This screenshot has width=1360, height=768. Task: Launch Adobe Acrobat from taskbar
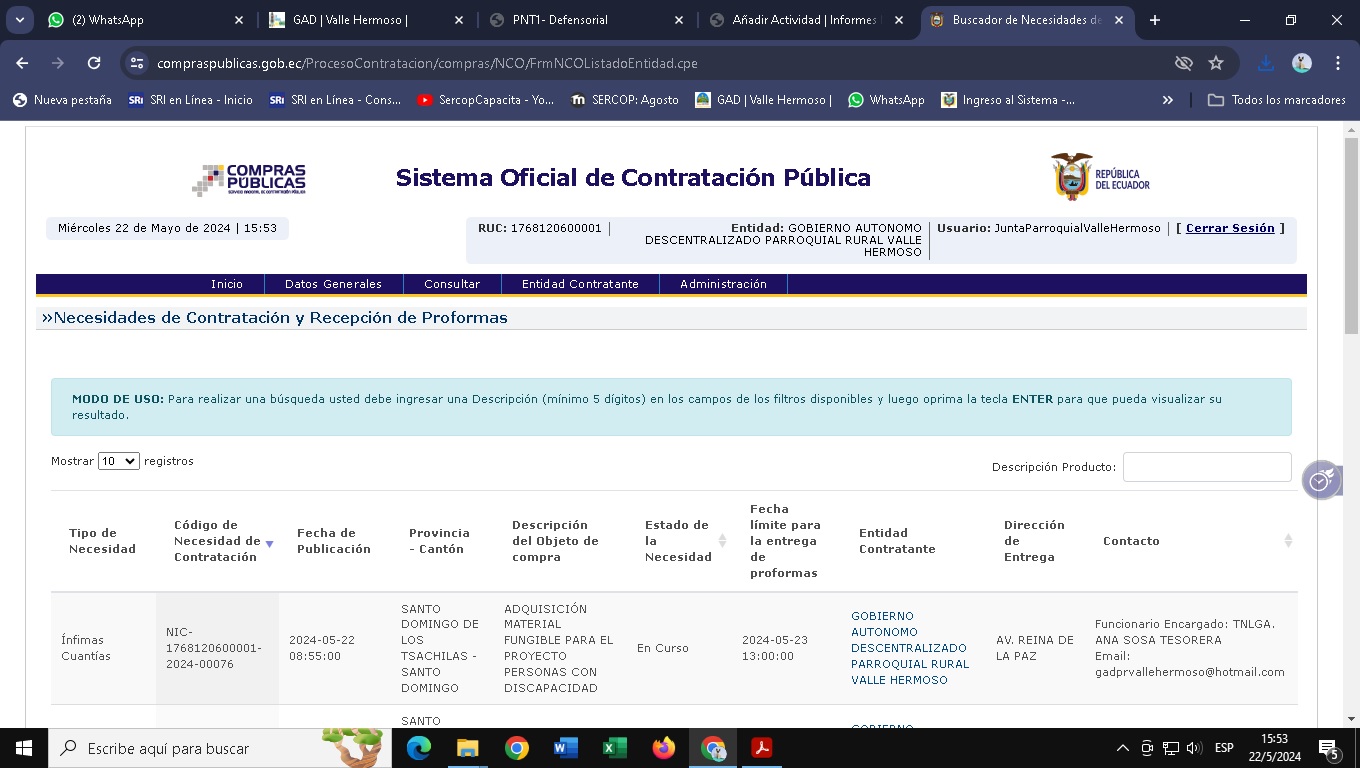click(762, 748)
